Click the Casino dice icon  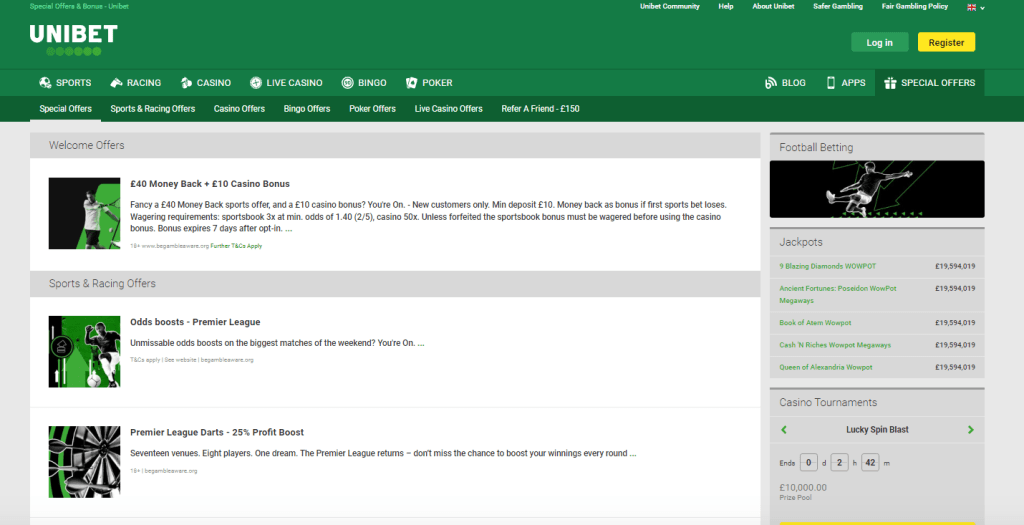click(186, 83)
